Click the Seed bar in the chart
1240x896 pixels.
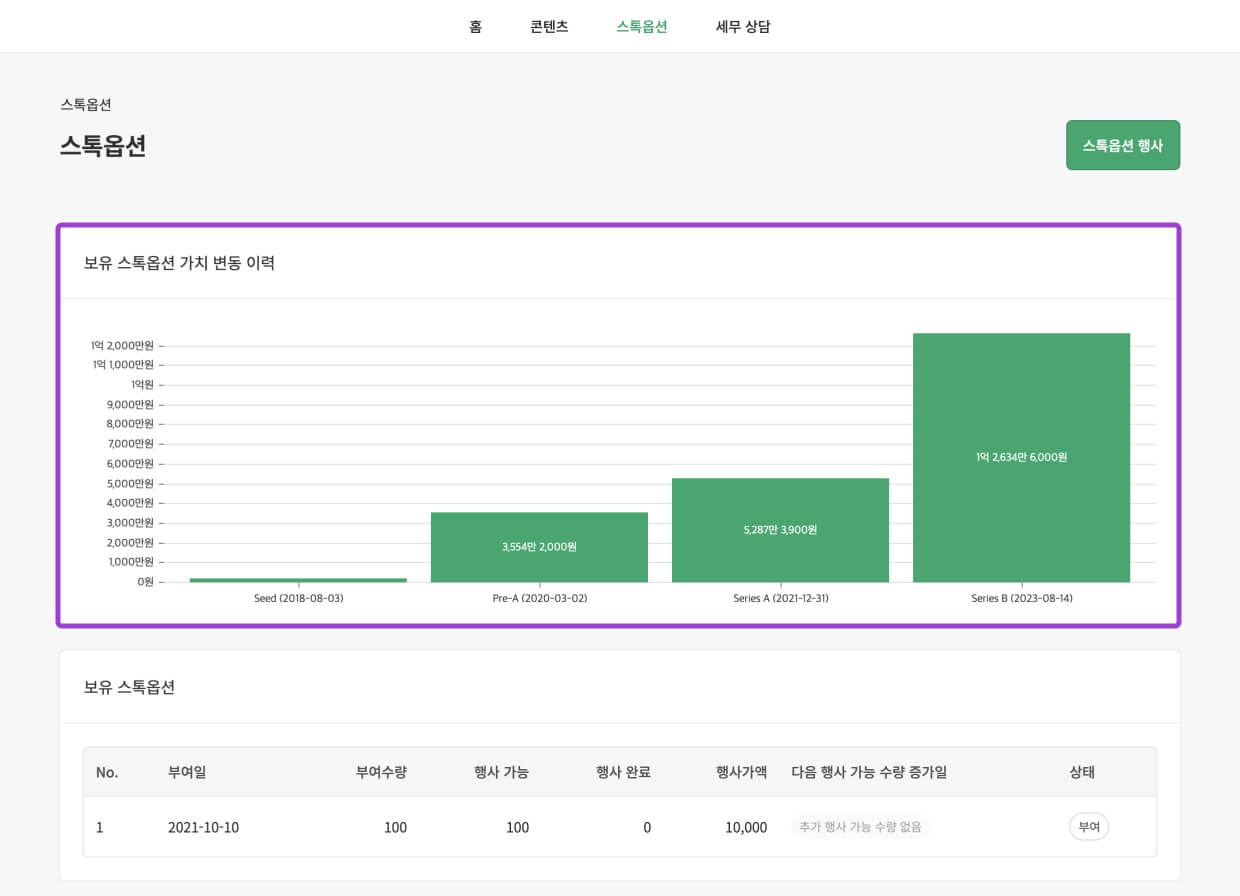(298, 579)
